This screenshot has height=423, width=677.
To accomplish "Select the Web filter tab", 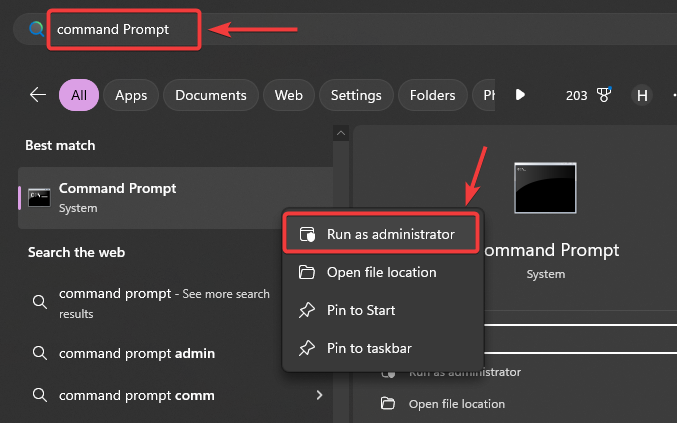I will coord(288,95).
